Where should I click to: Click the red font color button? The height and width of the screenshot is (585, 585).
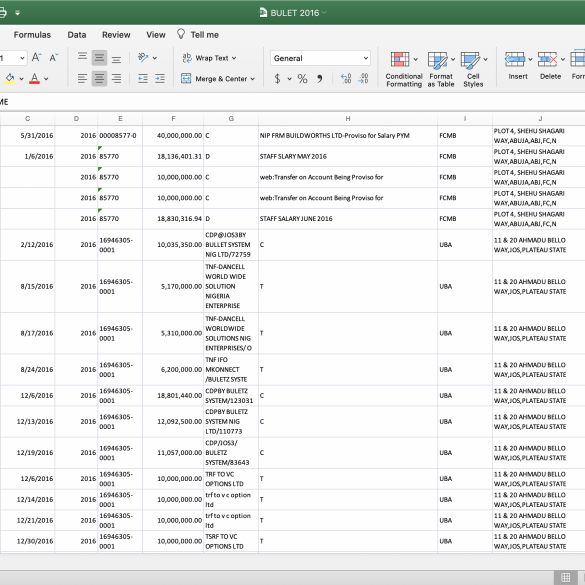point(34,78)
